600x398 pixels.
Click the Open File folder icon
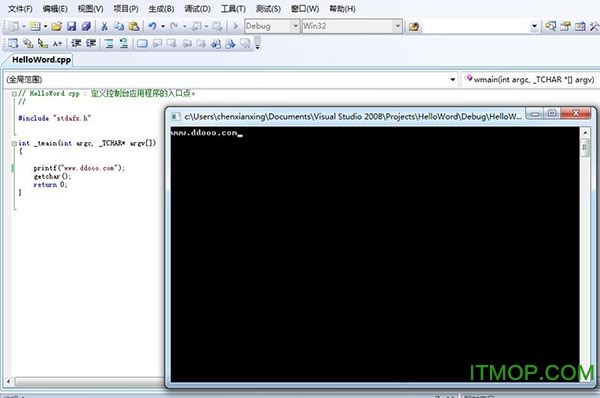pos(57,26)
